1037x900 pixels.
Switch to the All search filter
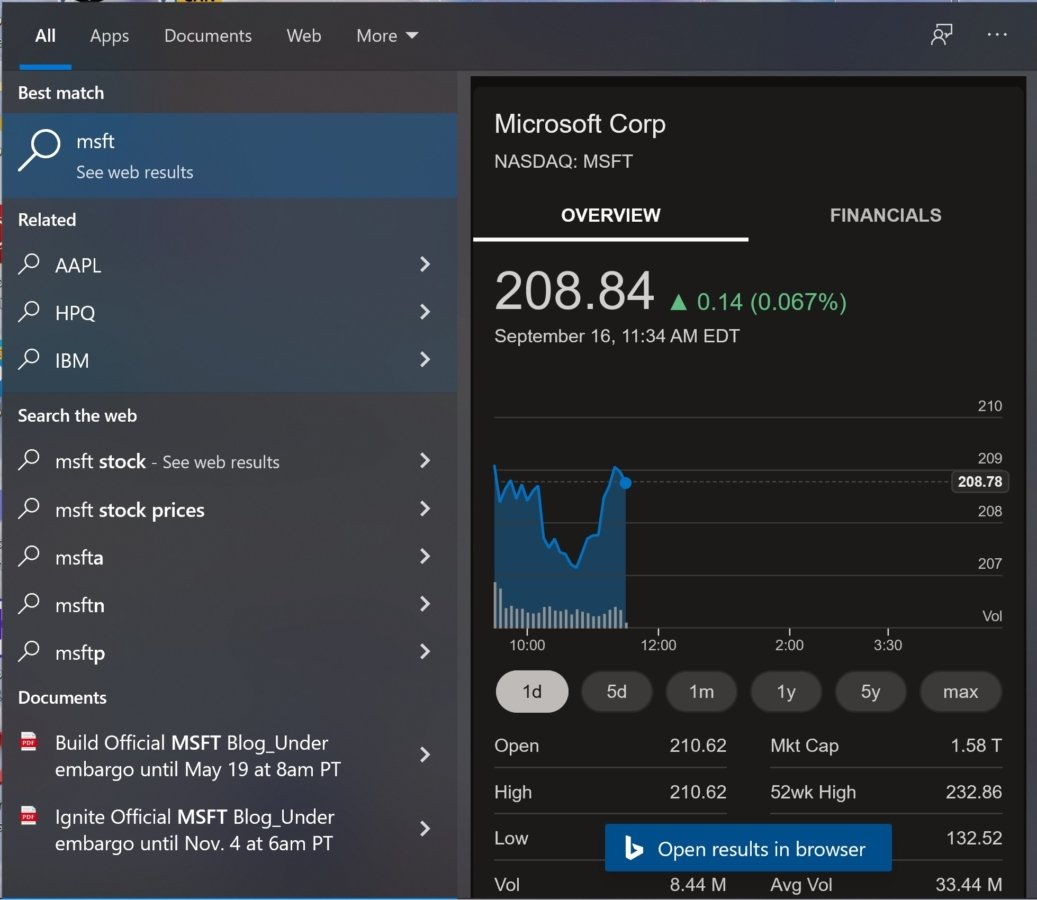(x=45, y=36)
